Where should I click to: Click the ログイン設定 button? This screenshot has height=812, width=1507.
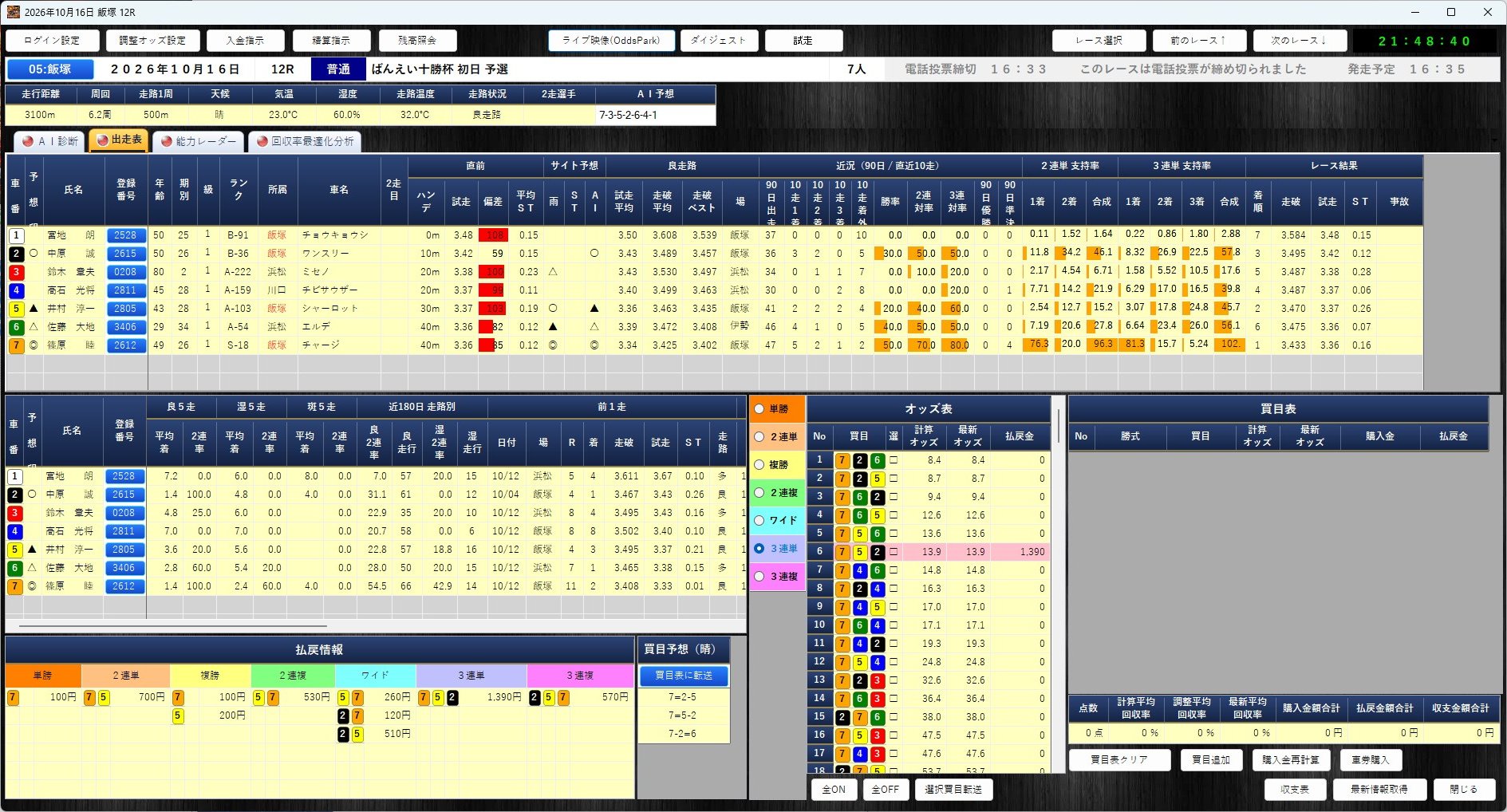click(52, 41)
